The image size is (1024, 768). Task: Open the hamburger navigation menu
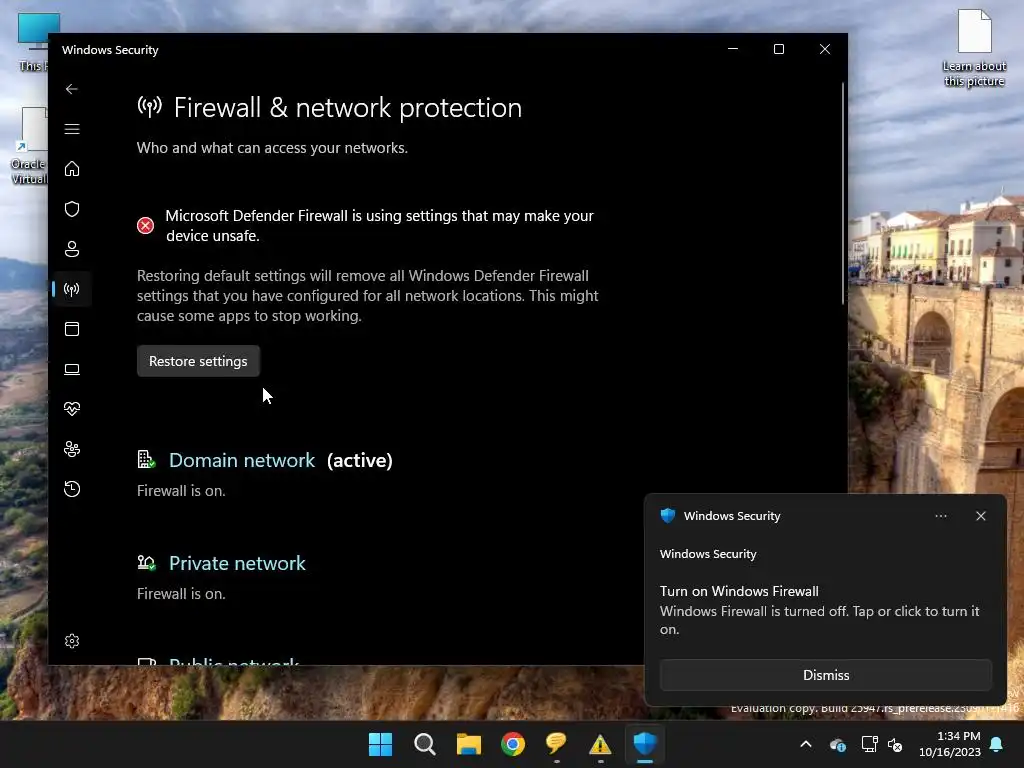[72, 129]
